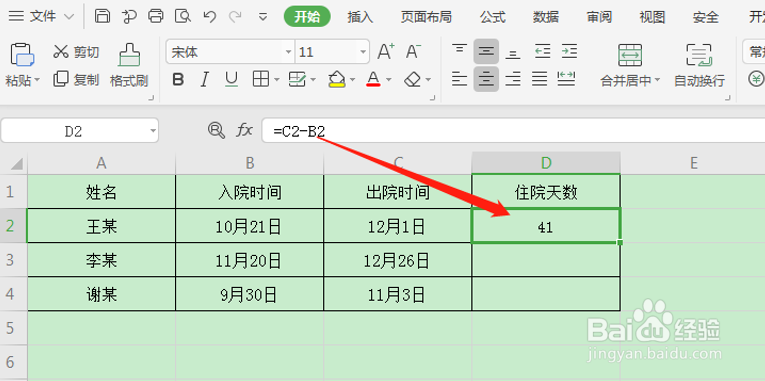Toggle top vertical alignment
The width and height of the screenshot is (765, 381).
pyautogui.click(x=459, y=51)
